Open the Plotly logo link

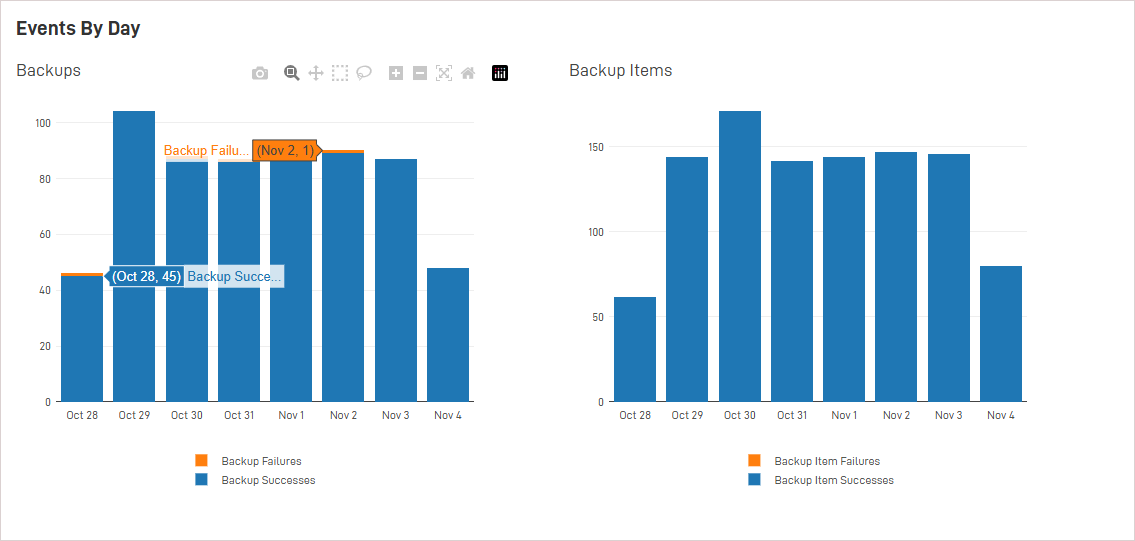coord(500,73)
